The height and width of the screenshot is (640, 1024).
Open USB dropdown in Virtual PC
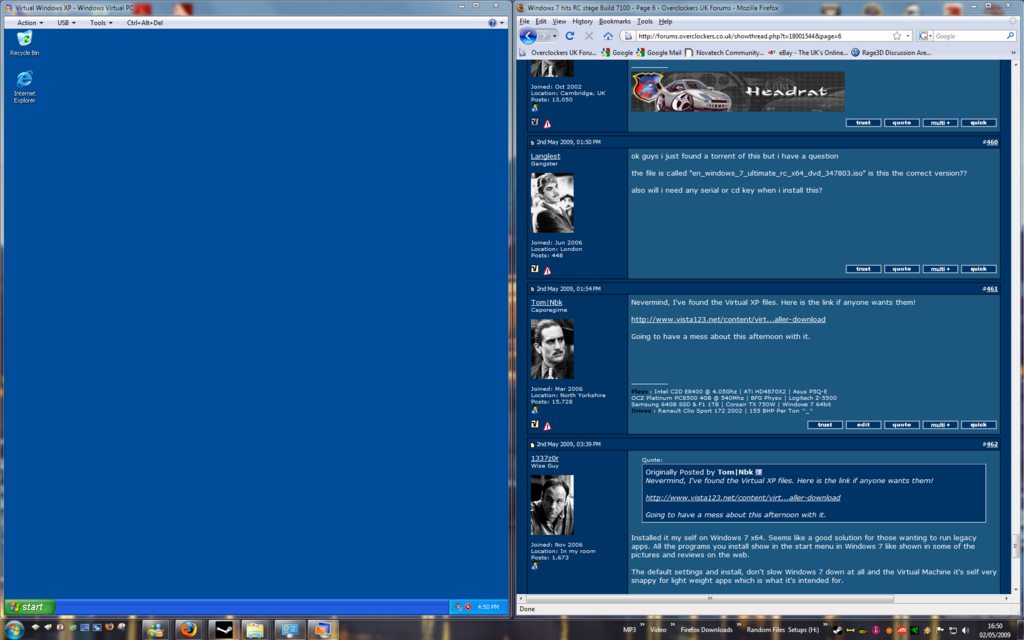click(66, 22)
